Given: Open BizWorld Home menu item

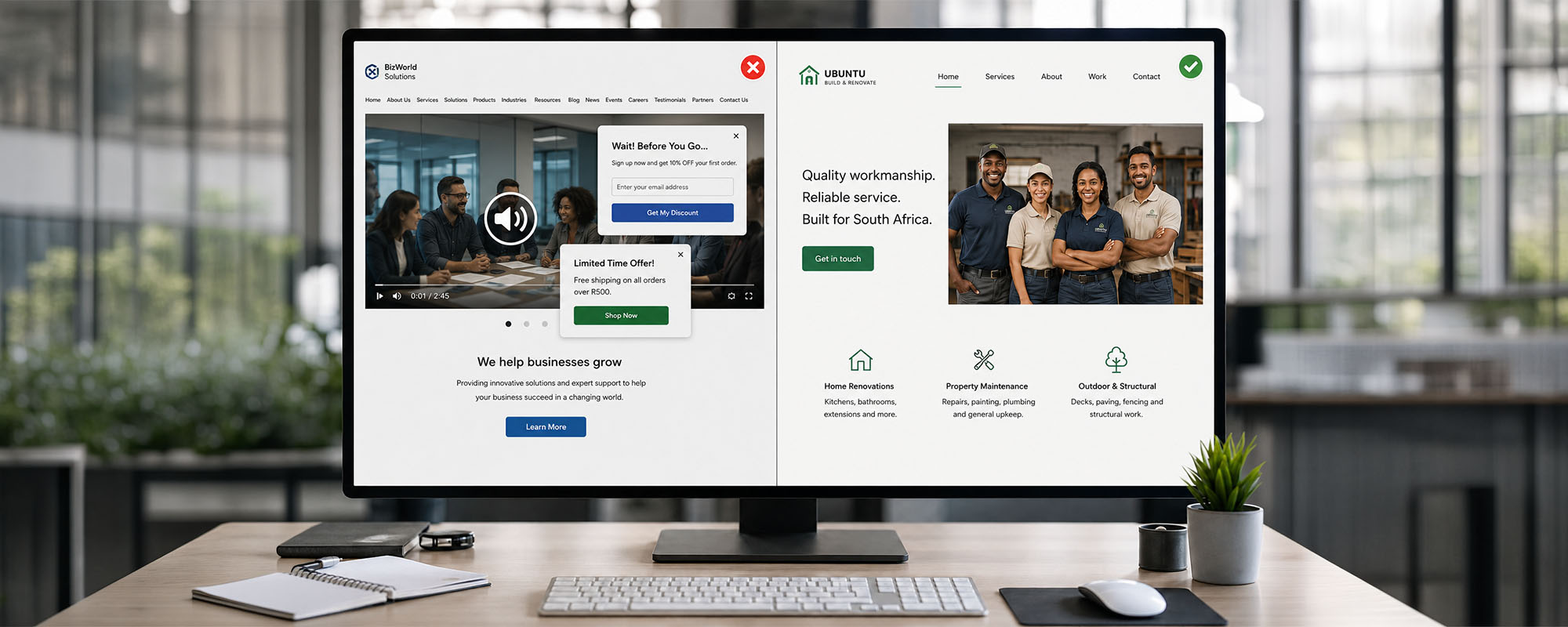Looking at the screenshot, I should [x=373, y=100].
